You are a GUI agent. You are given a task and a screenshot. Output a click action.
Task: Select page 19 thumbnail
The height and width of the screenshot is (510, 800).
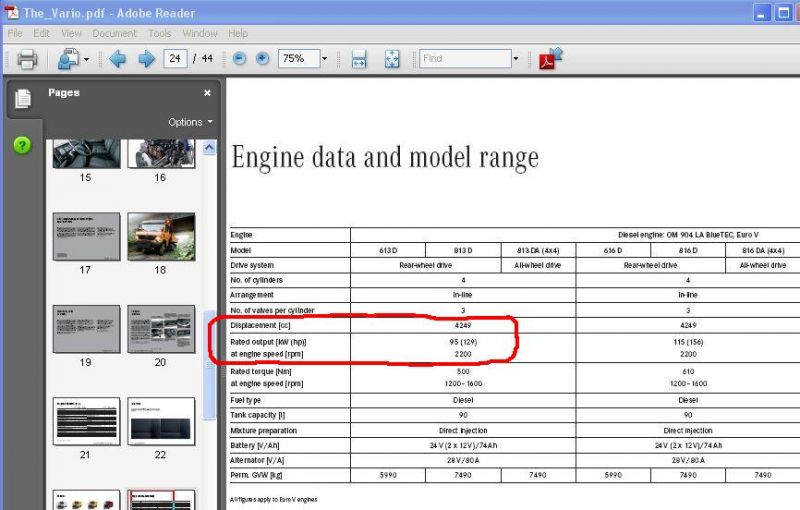coord(86,329)
